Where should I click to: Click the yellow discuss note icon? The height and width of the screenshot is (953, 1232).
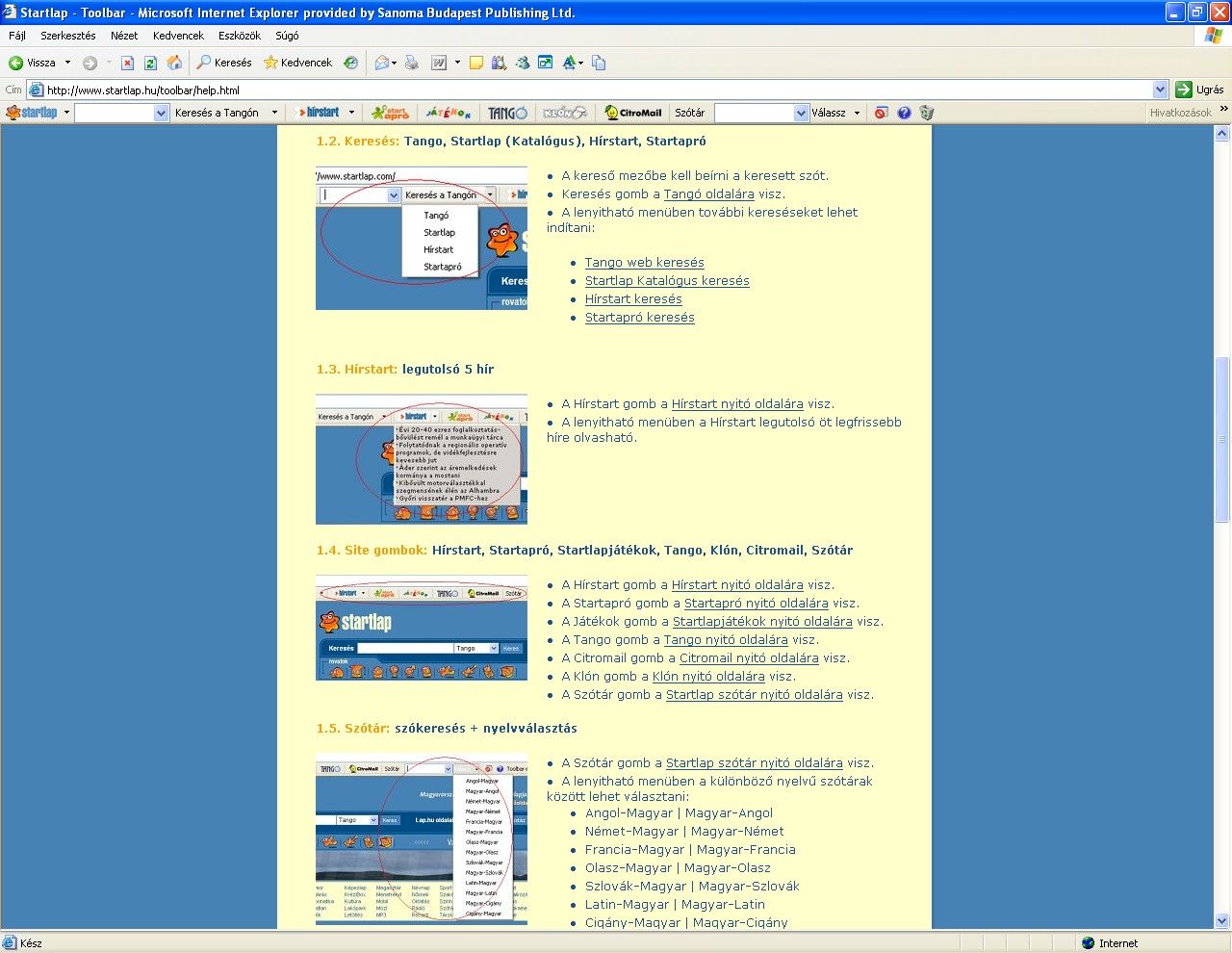tap(475, 63)
